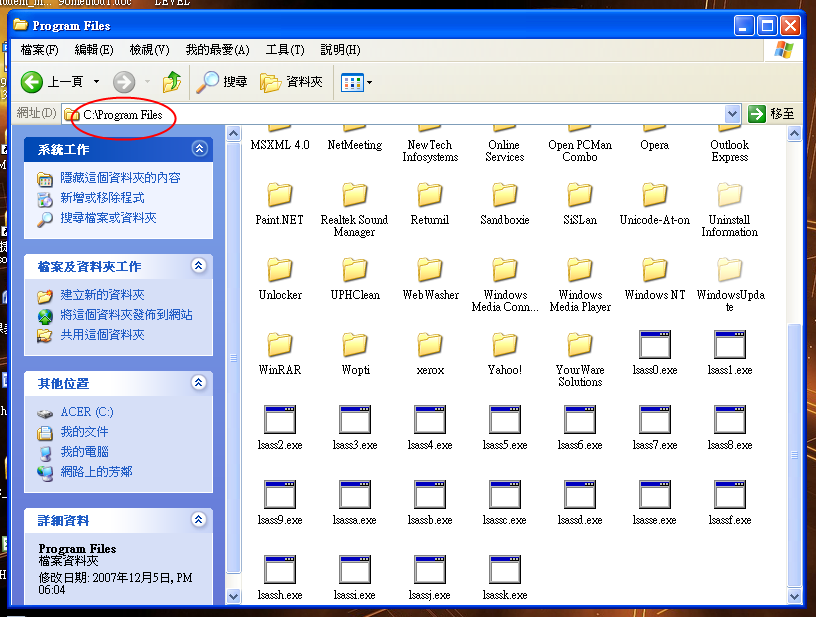Click the 移至 go button

(771, 113)
